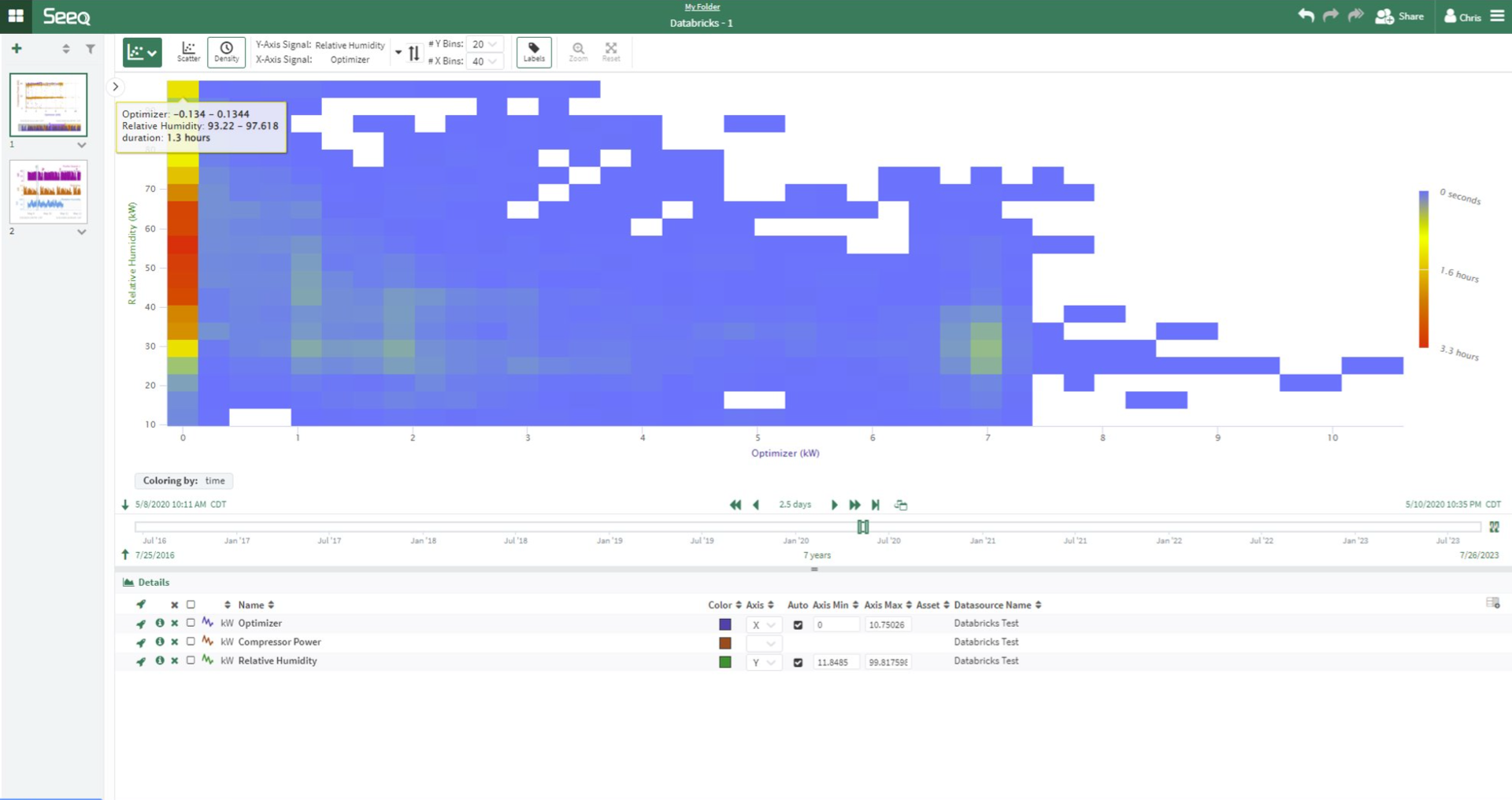The height and width of the screenshot is (800, 1512).
Task: Uncheck Auto axis for the Optimizer signal
Action: click(x=798, y=624)
